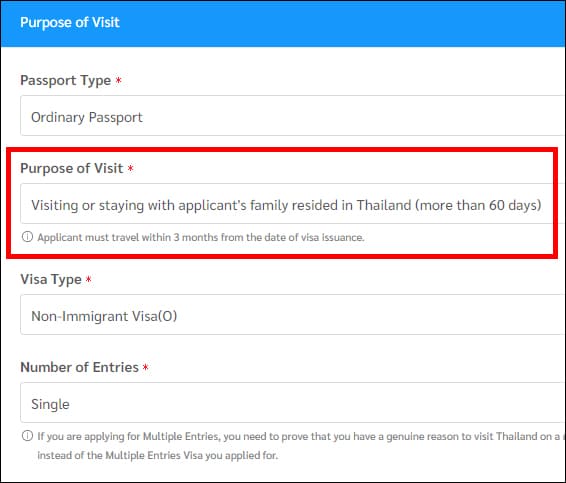Open the Passport Type dropdown showing Ordinary Passport
This screenshot has width=566, height=483.
click(x=292, y=116)
